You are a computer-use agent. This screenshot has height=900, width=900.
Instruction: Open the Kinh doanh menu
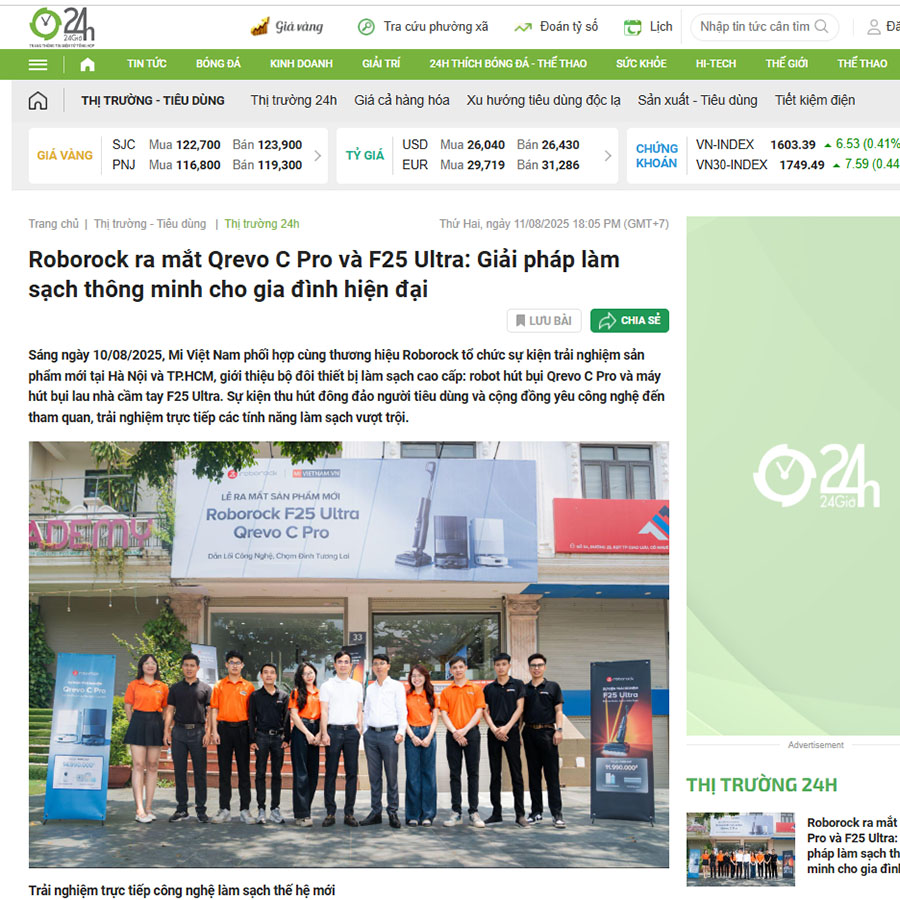point(301,64)
